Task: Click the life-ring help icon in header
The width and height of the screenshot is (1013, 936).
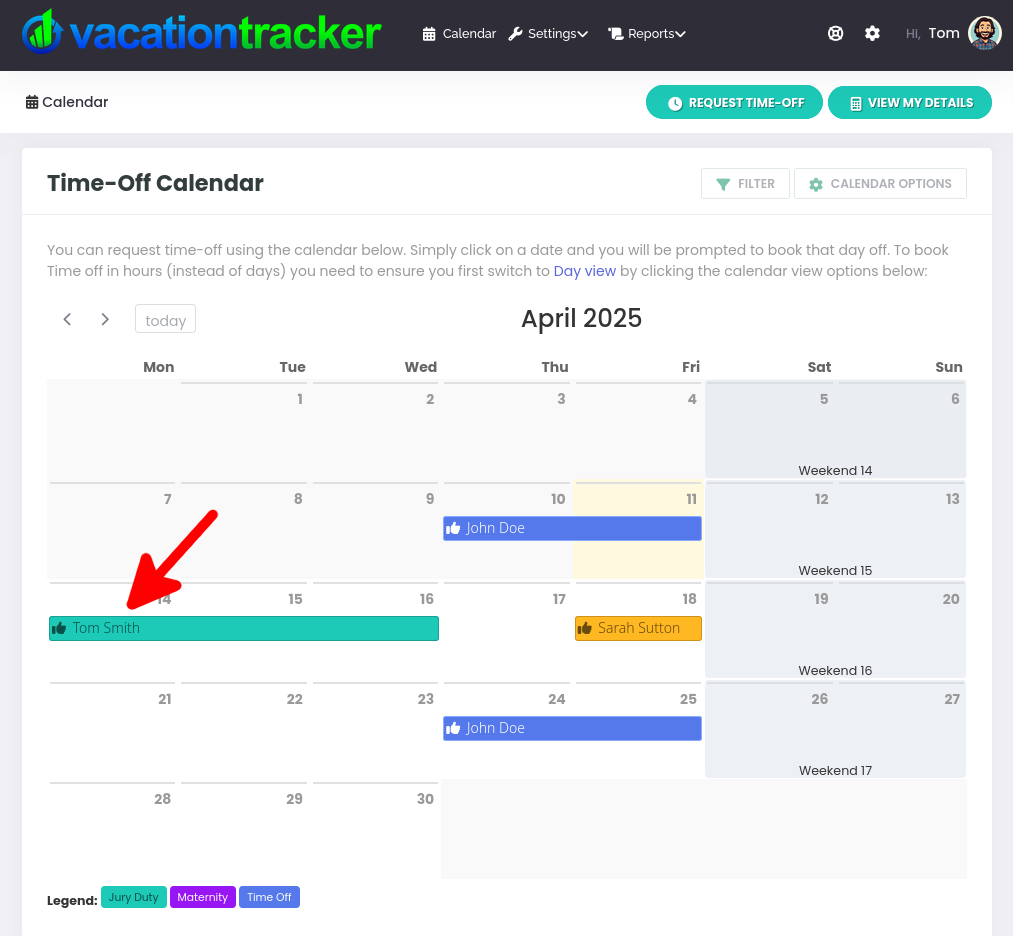Action: [x=836, y=33]
